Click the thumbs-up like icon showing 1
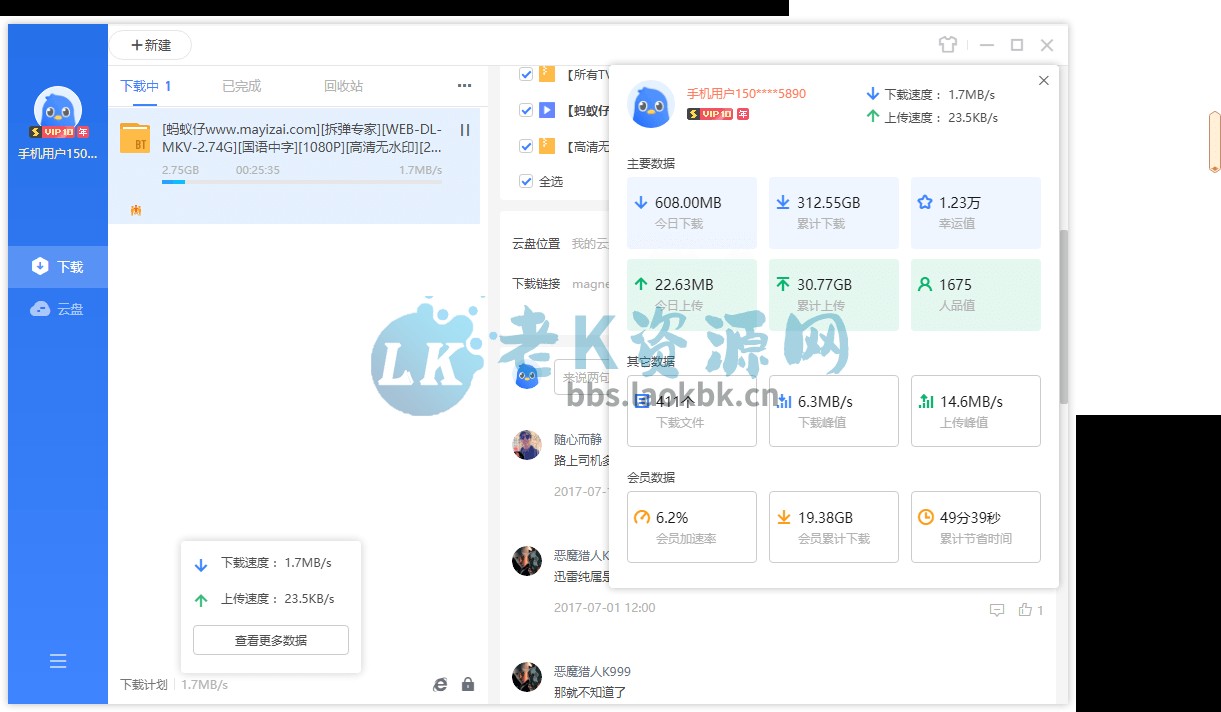1221x712 pixels. 1025,610
